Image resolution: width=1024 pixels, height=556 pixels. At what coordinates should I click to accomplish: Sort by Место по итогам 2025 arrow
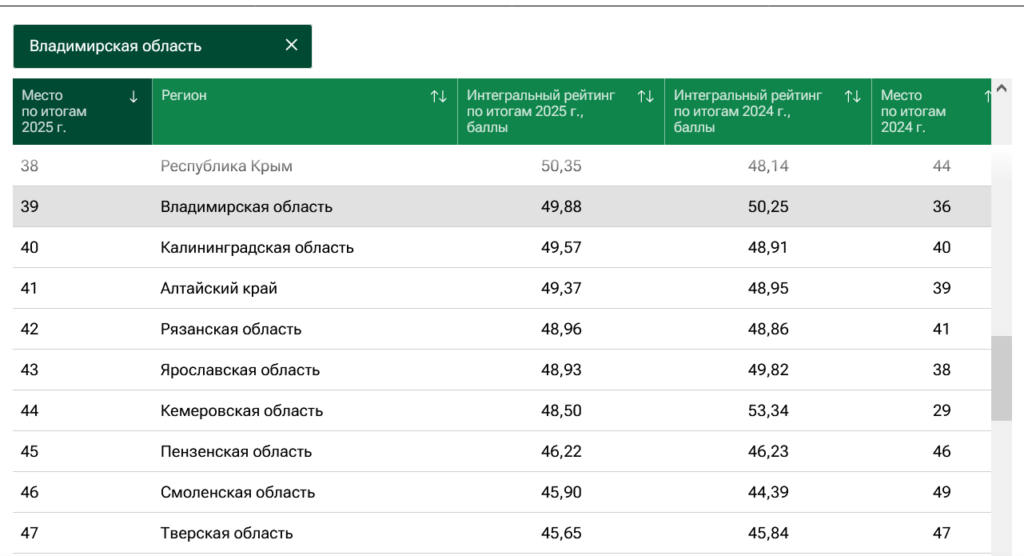click(x=133, y=97)
